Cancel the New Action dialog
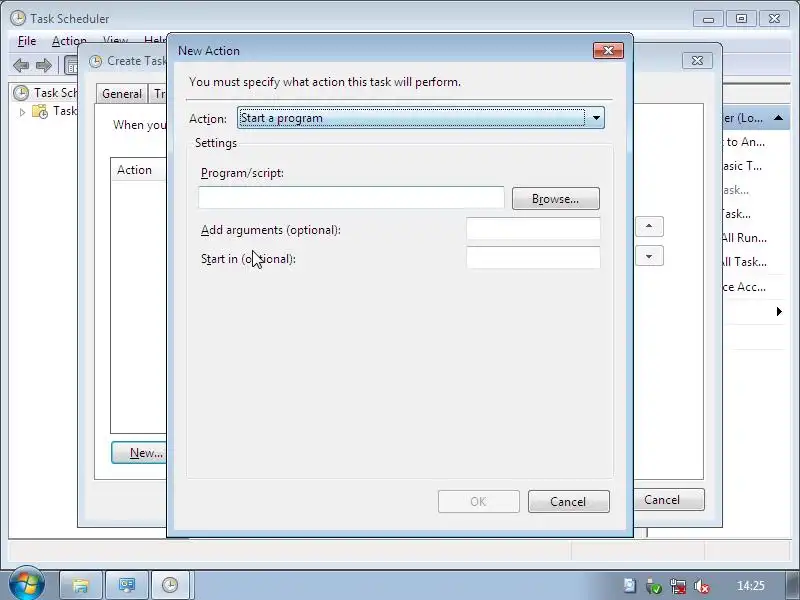This screenshot has height=600, width=800. coord(568,502)
